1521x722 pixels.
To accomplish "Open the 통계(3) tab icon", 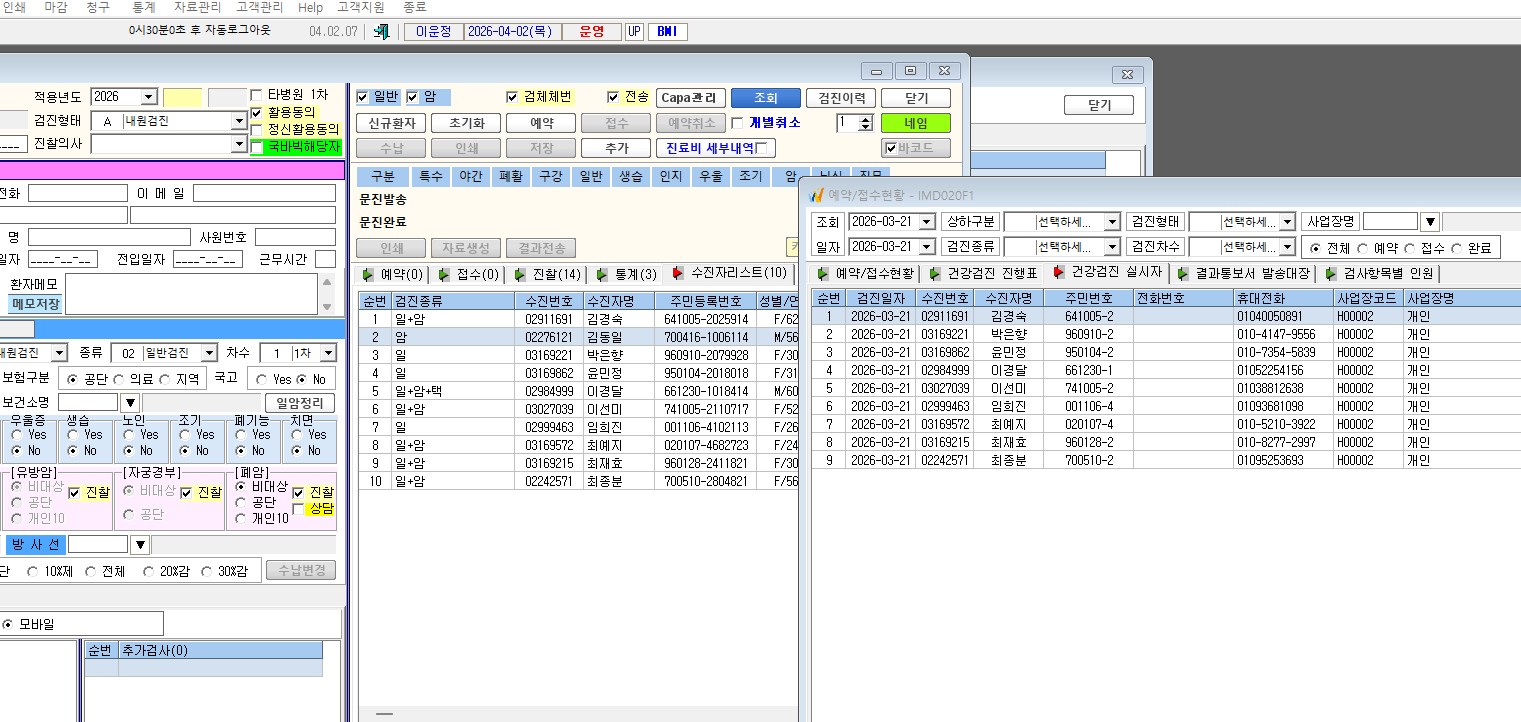I will point(602,274).
